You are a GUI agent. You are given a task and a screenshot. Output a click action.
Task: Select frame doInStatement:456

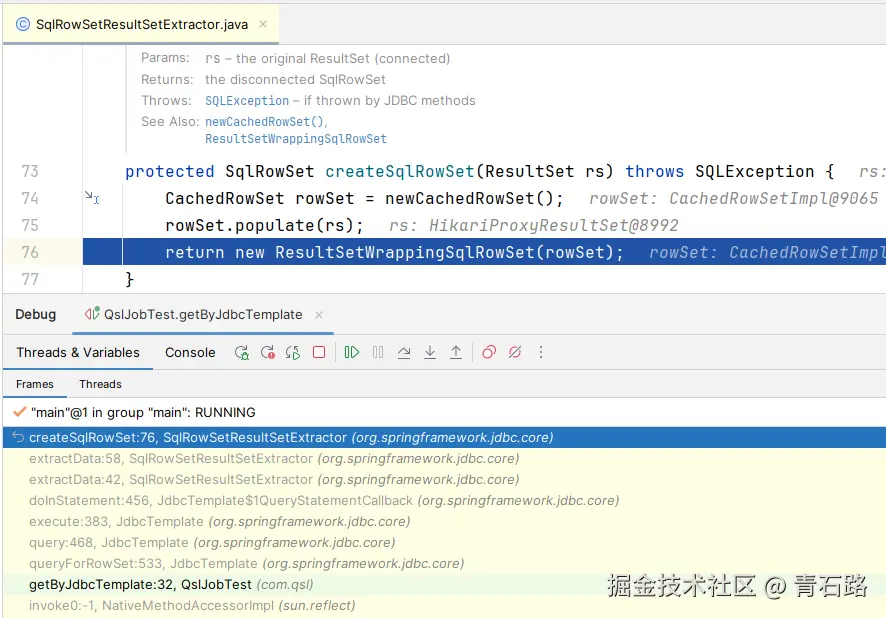click(x=444, y=501)
